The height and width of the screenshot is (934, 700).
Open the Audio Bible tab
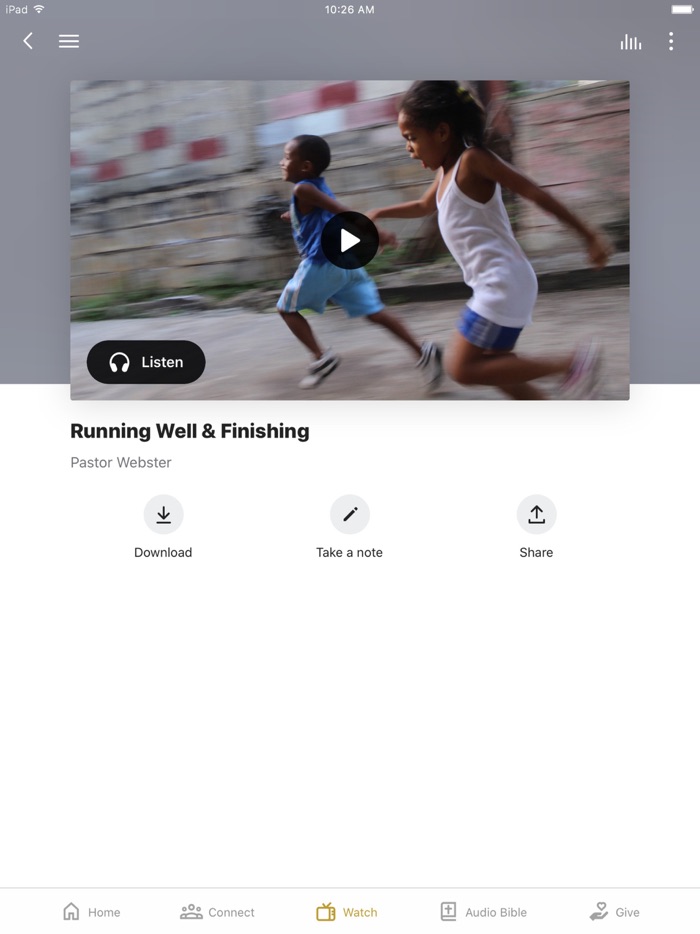pos(484,912)
